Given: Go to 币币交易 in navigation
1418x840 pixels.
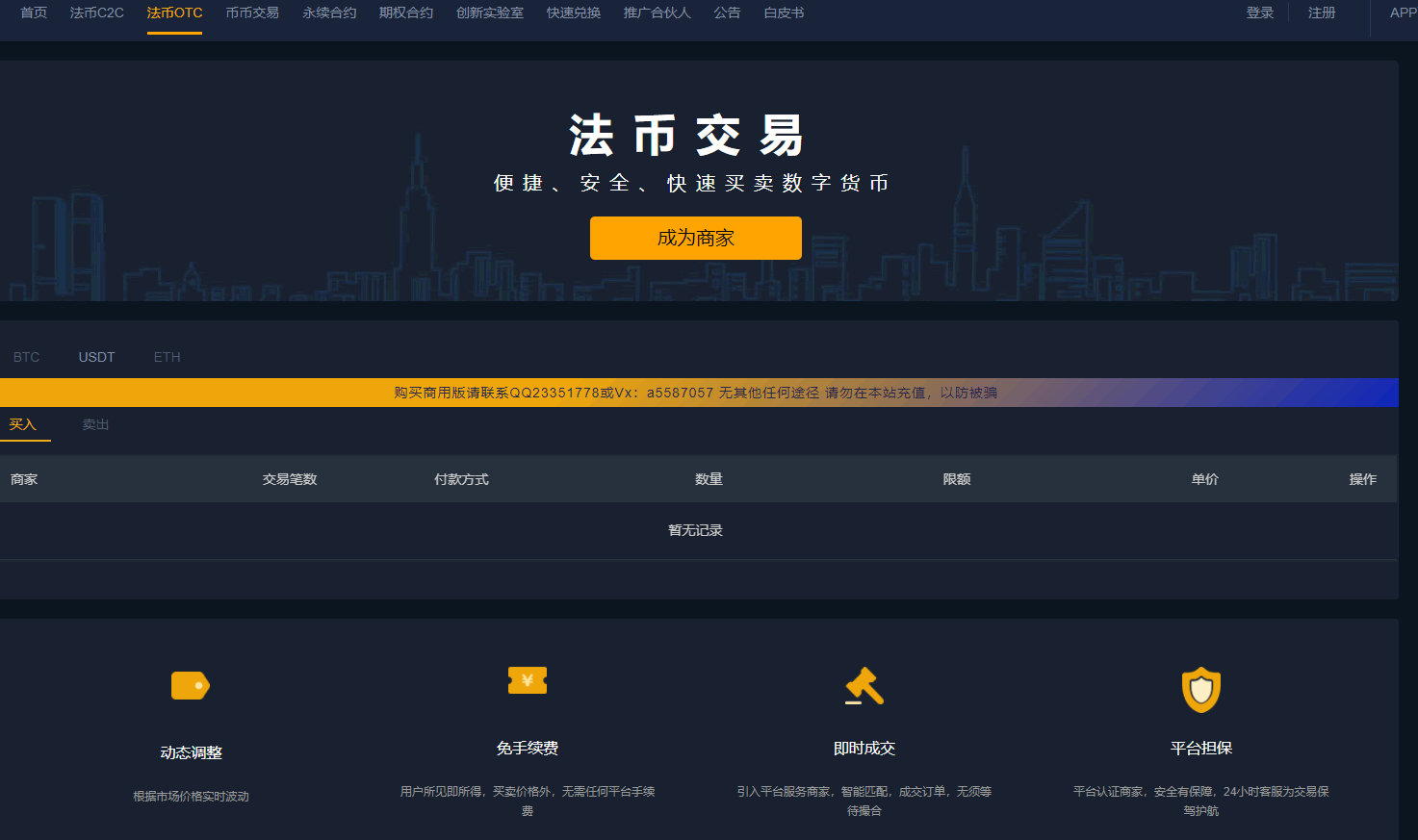Looking at the screenshot, I should (252, 13).
